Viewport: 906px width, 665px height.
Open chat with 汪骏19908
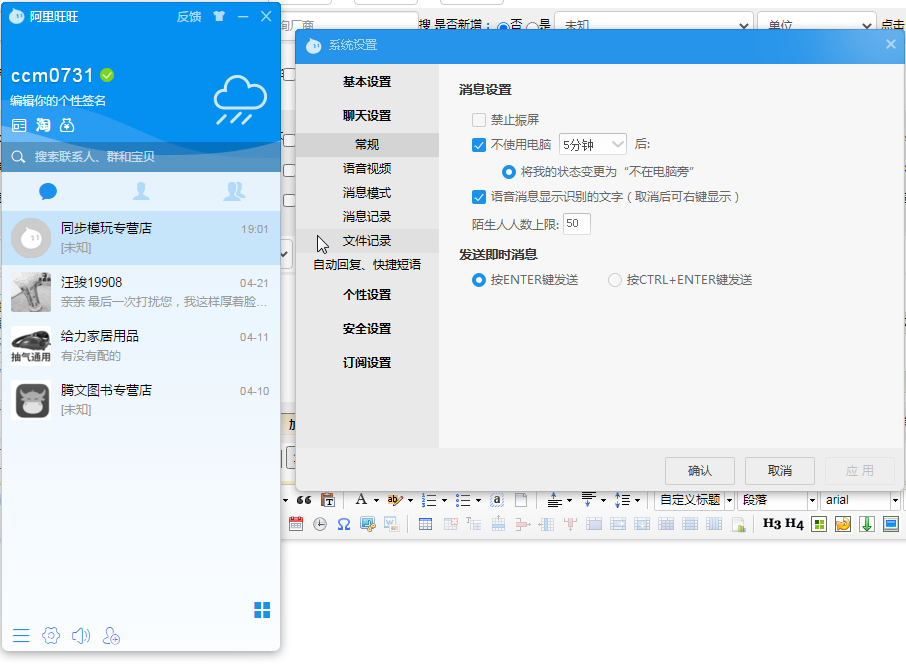141,292
